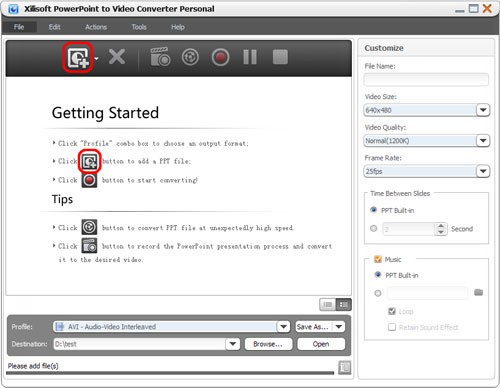Click the 25fps frame rate value
500x388 pixels.
[374, 171]
